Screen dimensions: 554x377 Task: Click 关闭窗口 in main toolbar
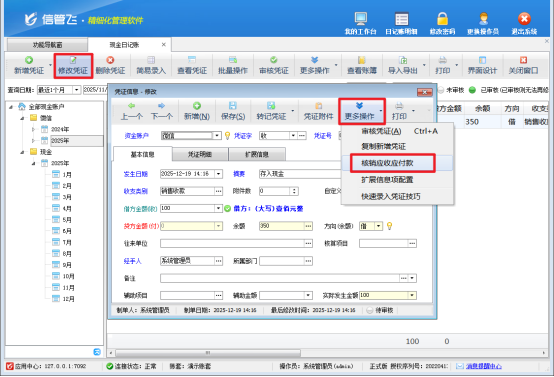[x=523, y=66]
